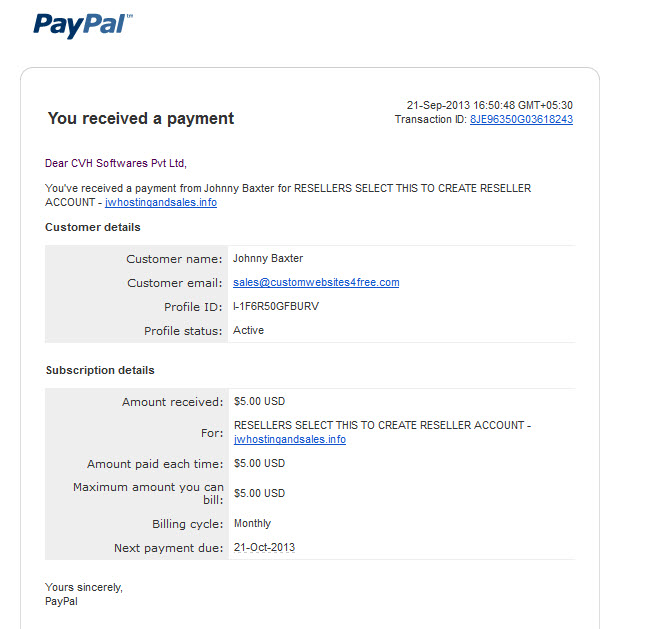
Task: Click the 'Subscription details' section heading
Action: (x=100, y=370)
